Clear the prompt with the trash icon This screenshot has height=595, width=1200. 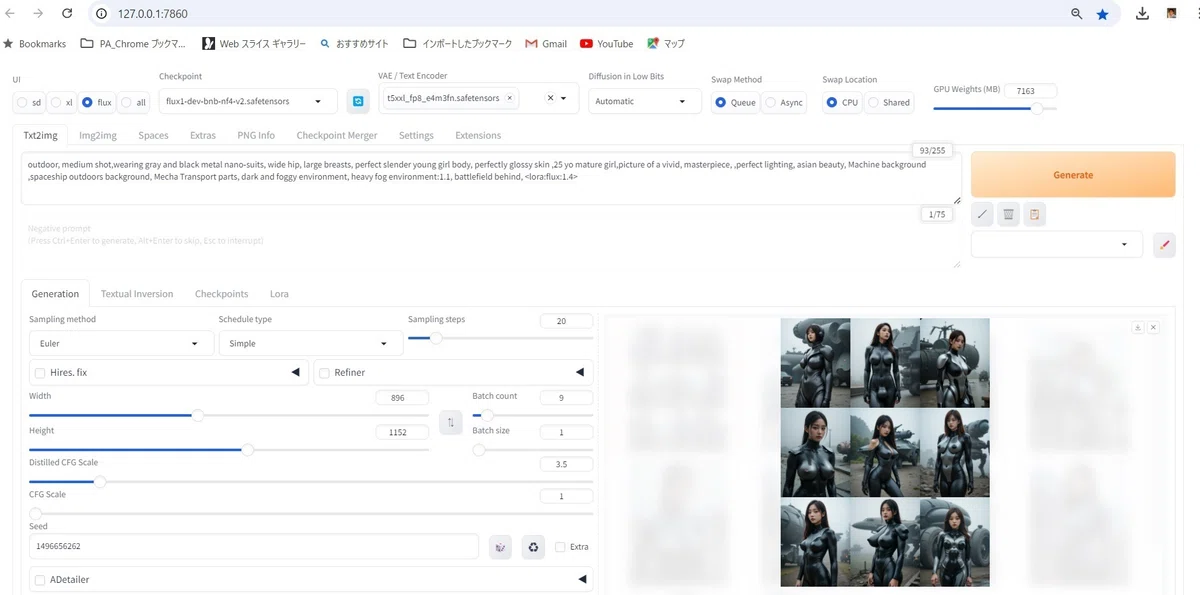point(1009,214)
